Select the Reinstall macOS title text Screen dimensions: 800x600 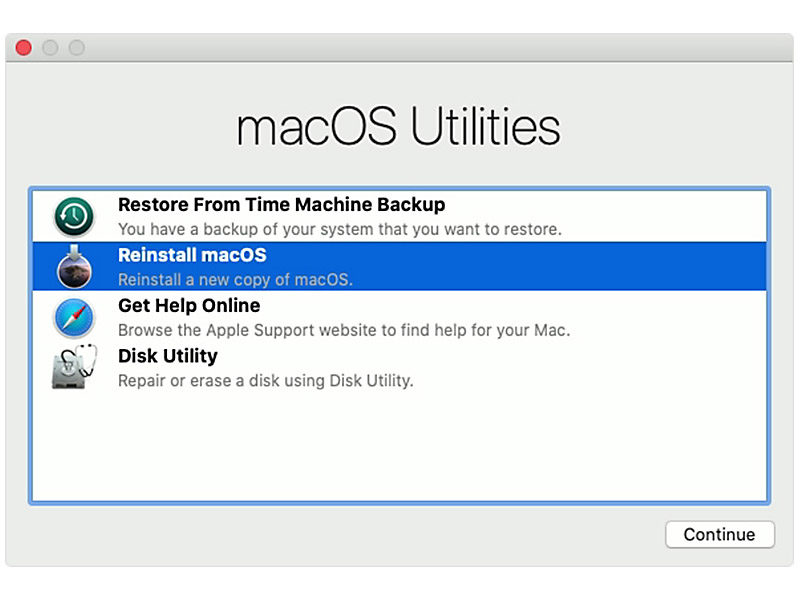(192, 255)
